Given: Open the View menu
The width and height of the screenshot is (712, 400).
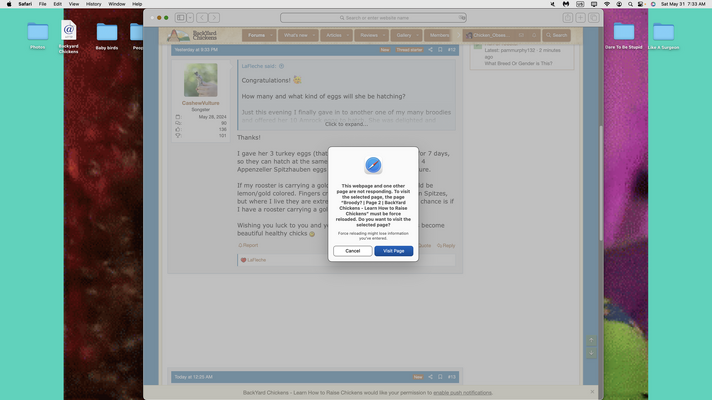Looking at the screenshot, I should (74, 4).
